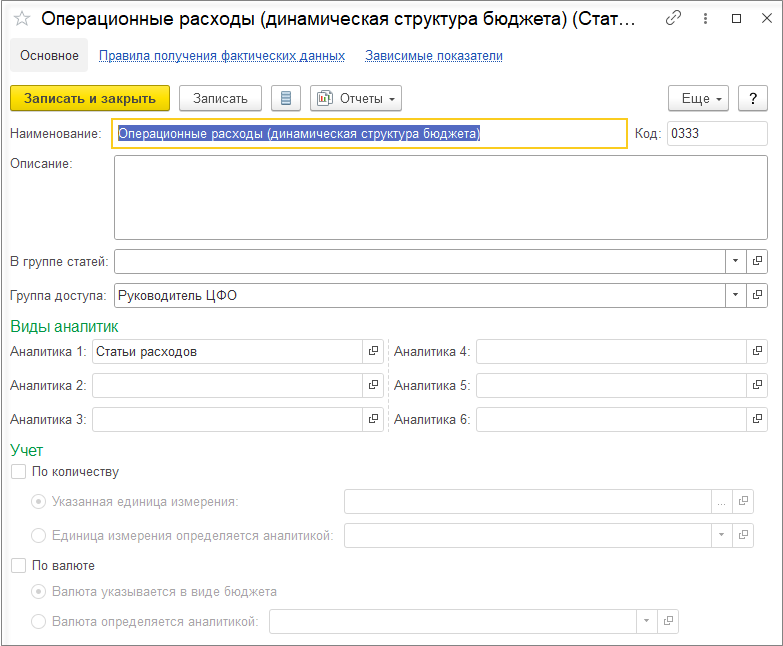Open Аналитика 4 value with open icon
The width and height of the screenshot is (783, 646).
(x=757, y=351)
